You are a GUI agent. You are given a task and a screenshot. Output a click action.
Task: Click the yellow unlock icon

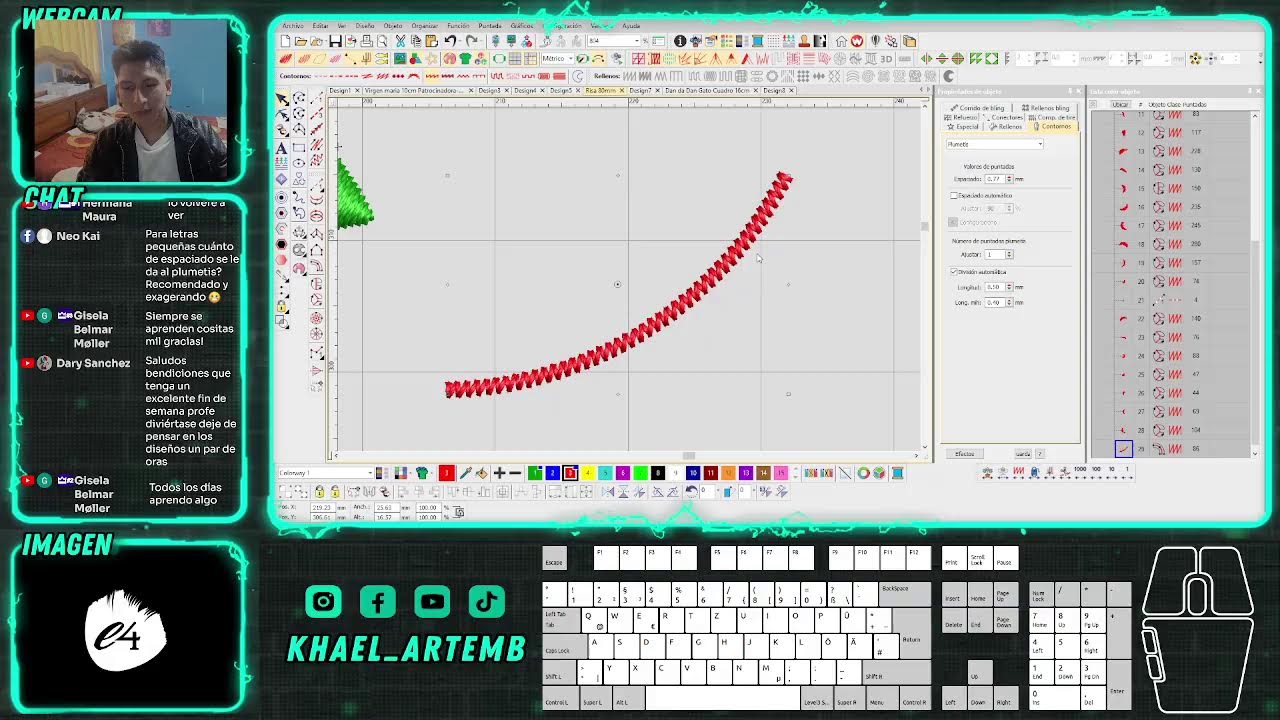tap(335, 492)
